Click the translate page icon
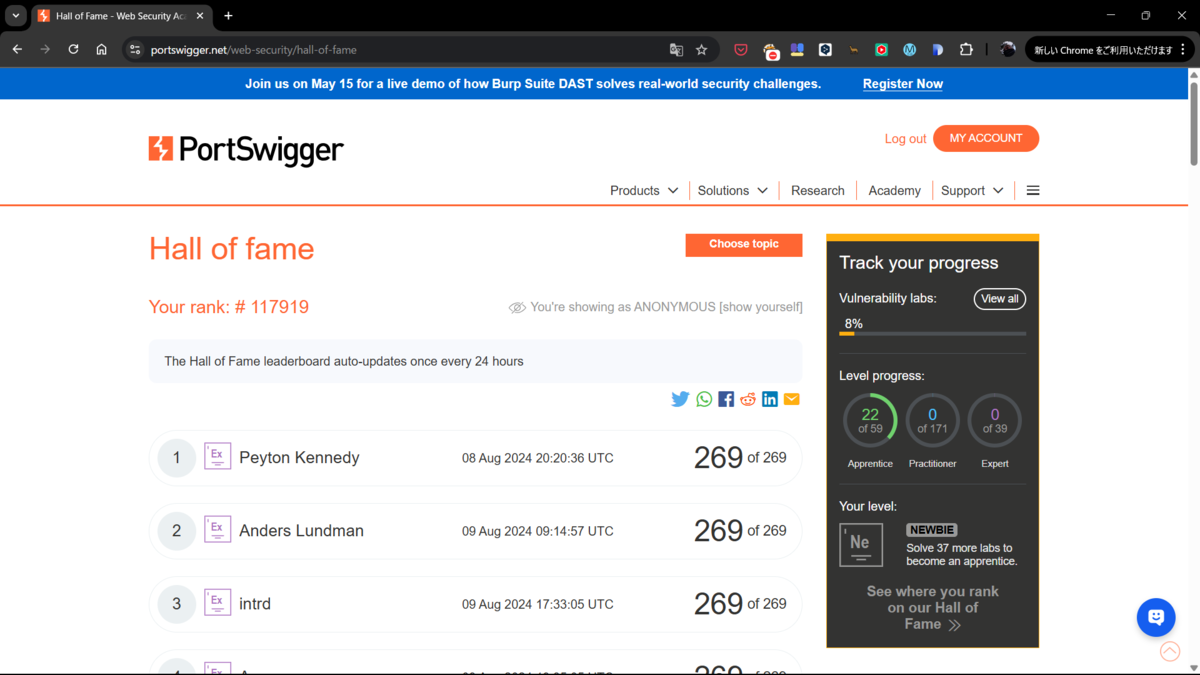Screen dimensions: 1200x675 [x=676, y=49]
